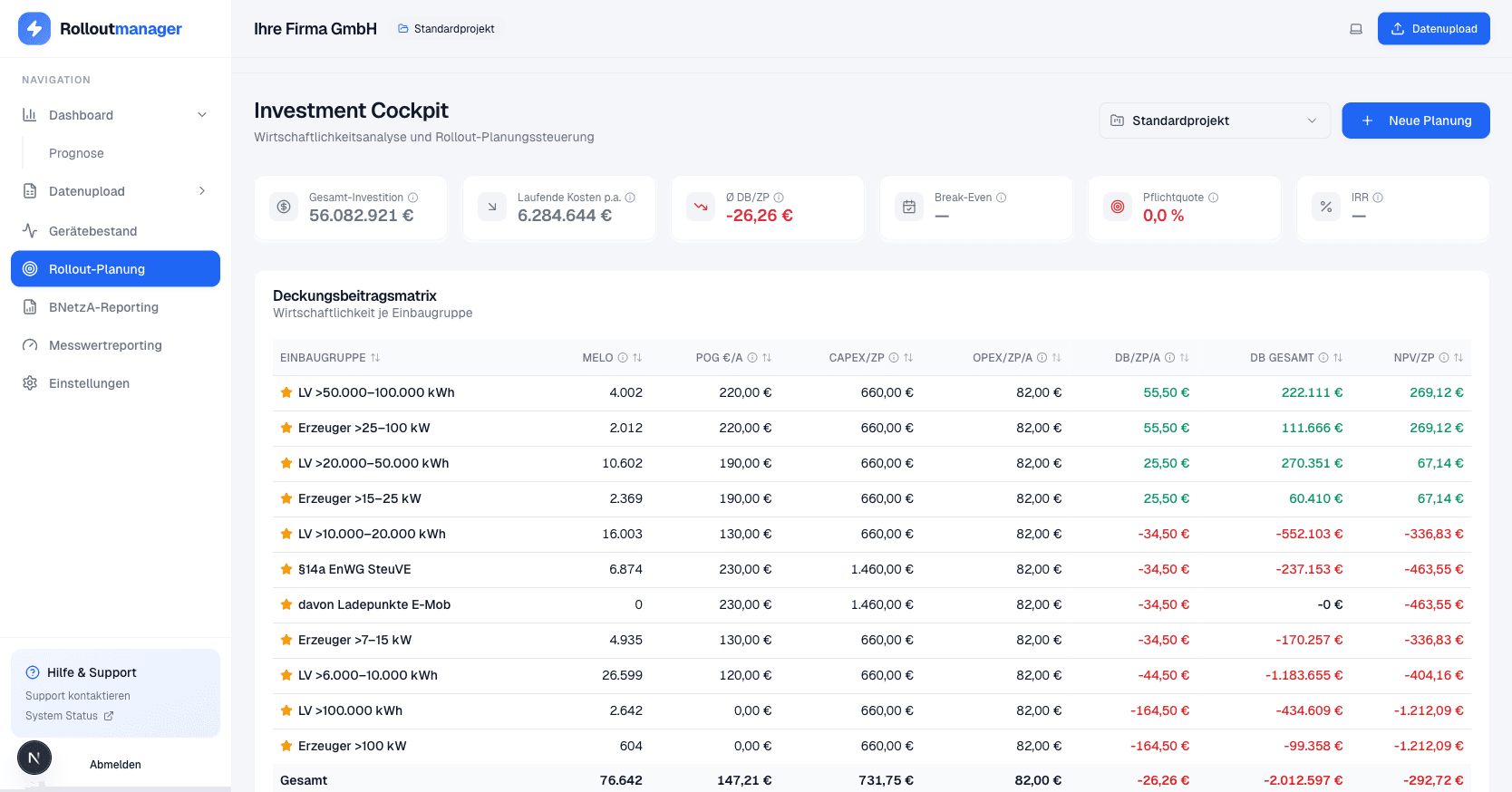Viewport: 1512px width, 792px height.
Task: Open the Standardprojekt project dropdown
Action: pyautogui.click(x=1214, y=121)
